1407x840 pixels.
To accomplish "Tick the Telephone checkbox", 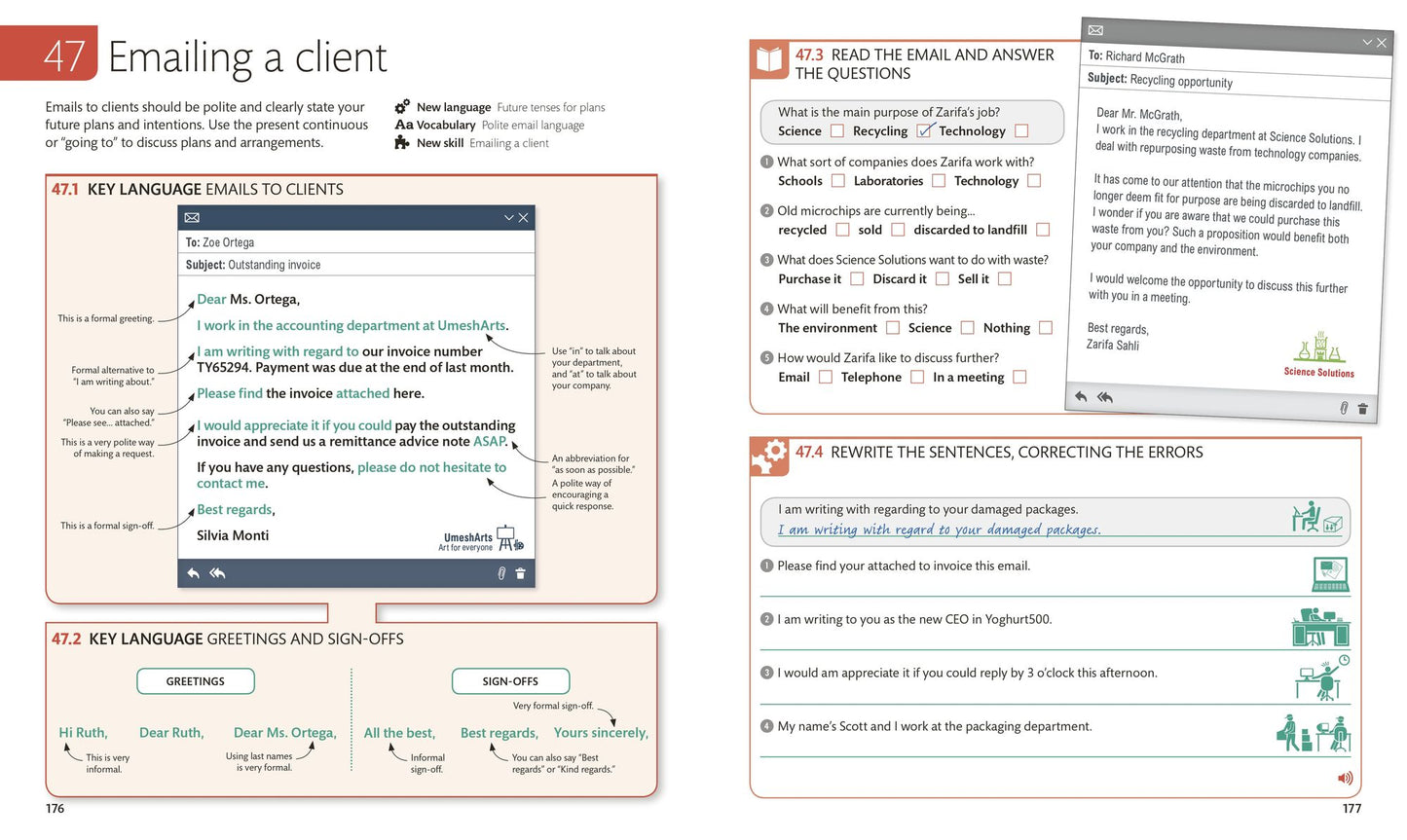I will point(917,377).
